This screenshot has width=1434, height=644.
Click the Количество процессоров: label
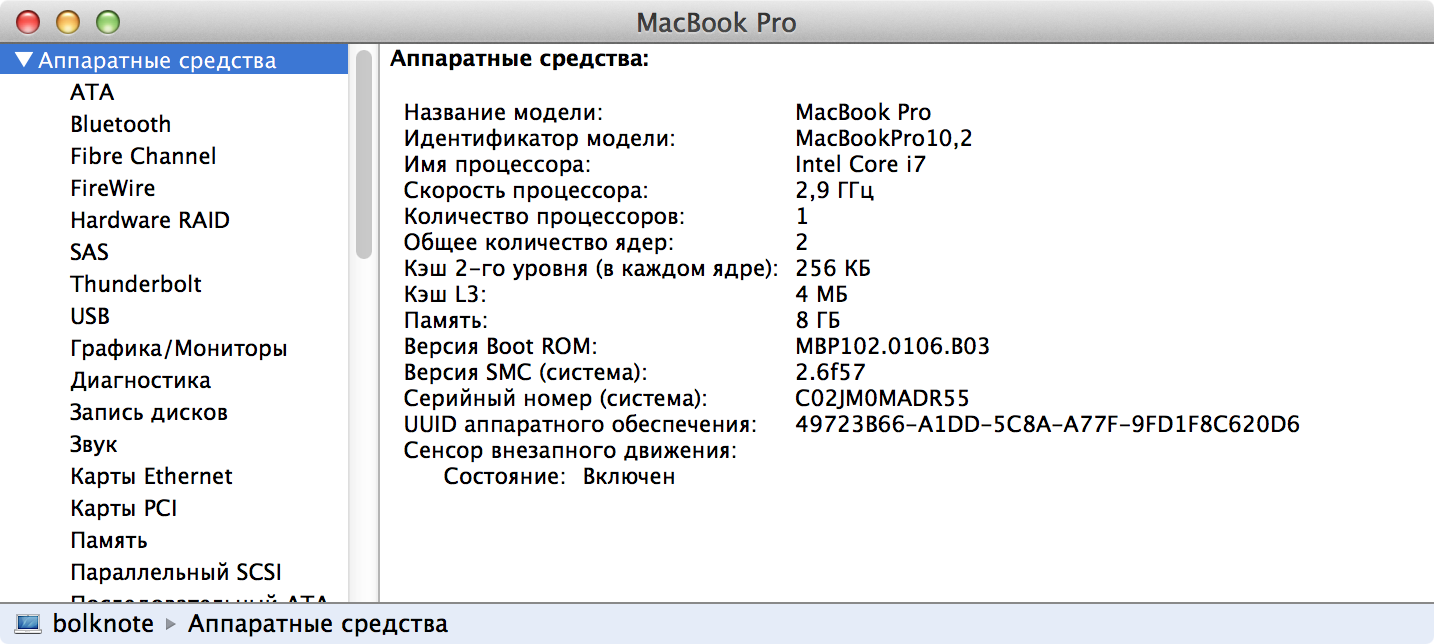(545, 216)
